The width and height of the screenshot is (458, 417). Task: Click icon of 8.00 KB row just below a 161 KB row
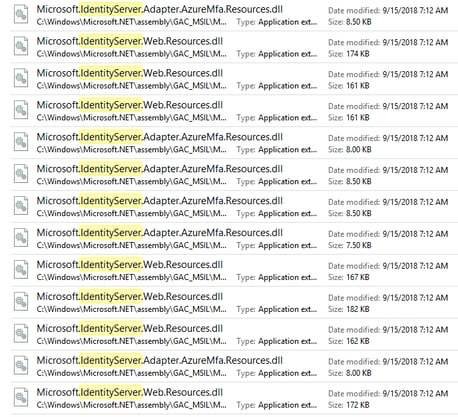(x=21, y=143)
